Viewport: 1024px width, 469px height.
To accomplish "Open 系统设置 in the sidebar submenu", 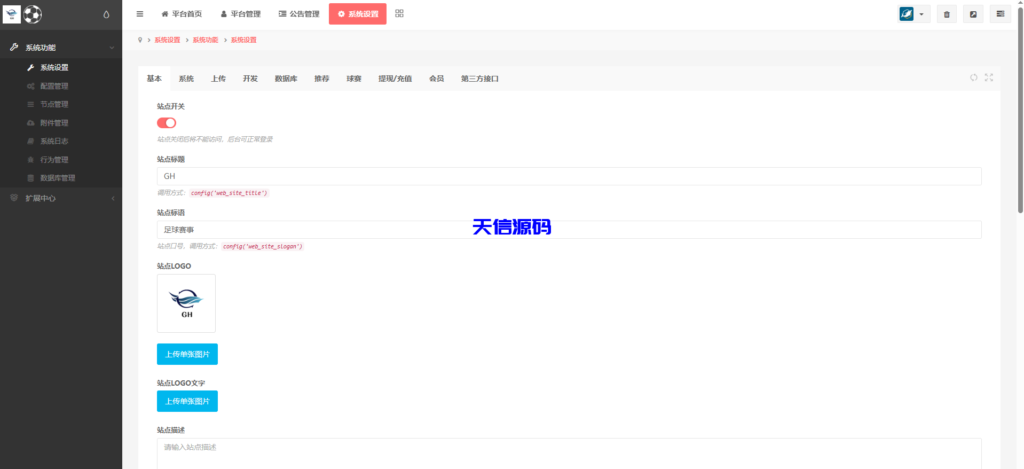I will pos(55,67).
